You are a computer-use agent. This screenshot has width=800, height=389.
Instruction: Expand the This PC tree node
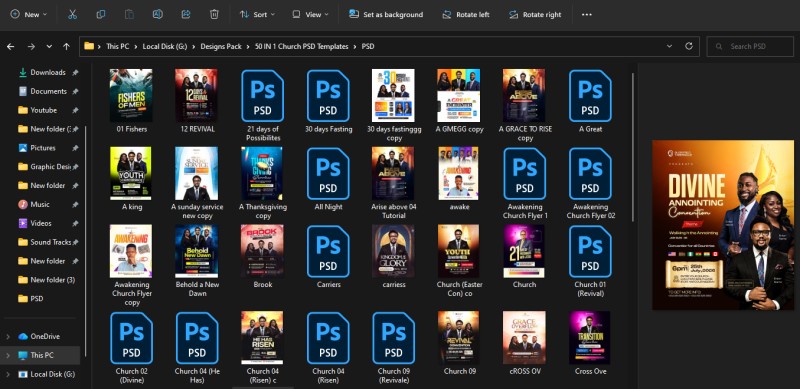(x=8, y=355)
